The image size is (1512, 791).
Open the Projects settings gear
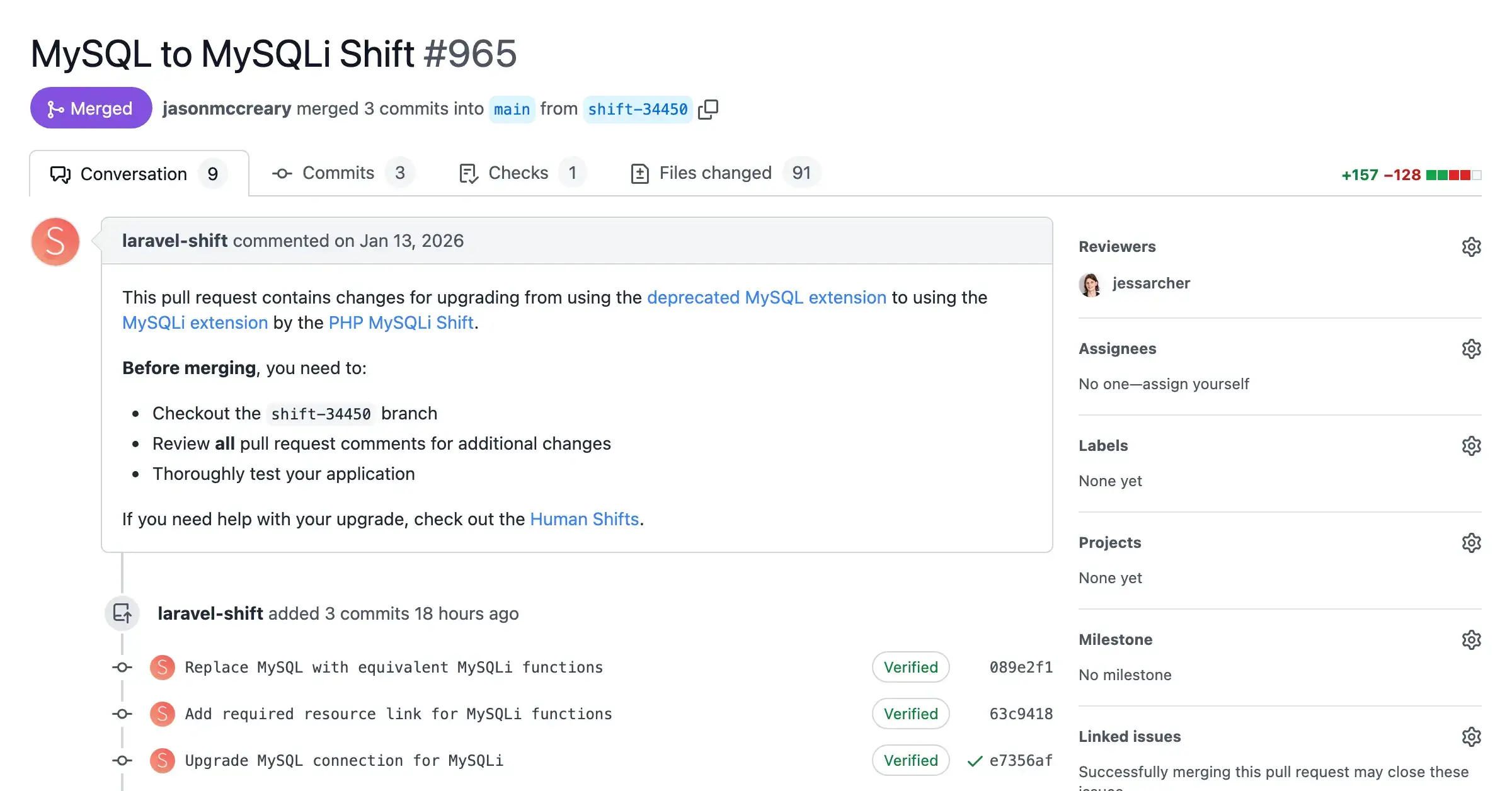click(x=1471, y=542)
